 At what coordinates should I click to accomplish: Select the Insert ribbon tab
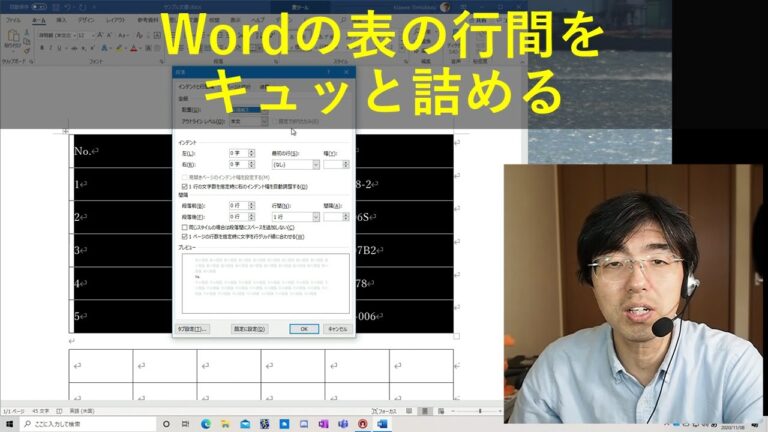click(61, 21)
